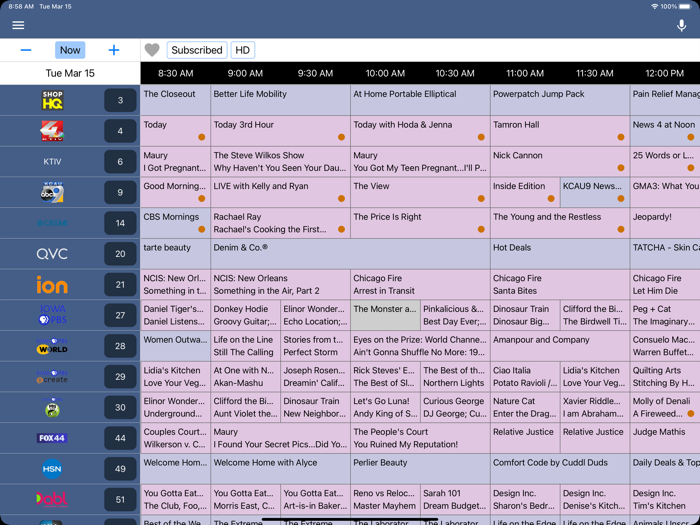The width and height of the screenshot is (700, 525).
Task: Select the PBS World channel logo
Action: (x=52, y=346)
